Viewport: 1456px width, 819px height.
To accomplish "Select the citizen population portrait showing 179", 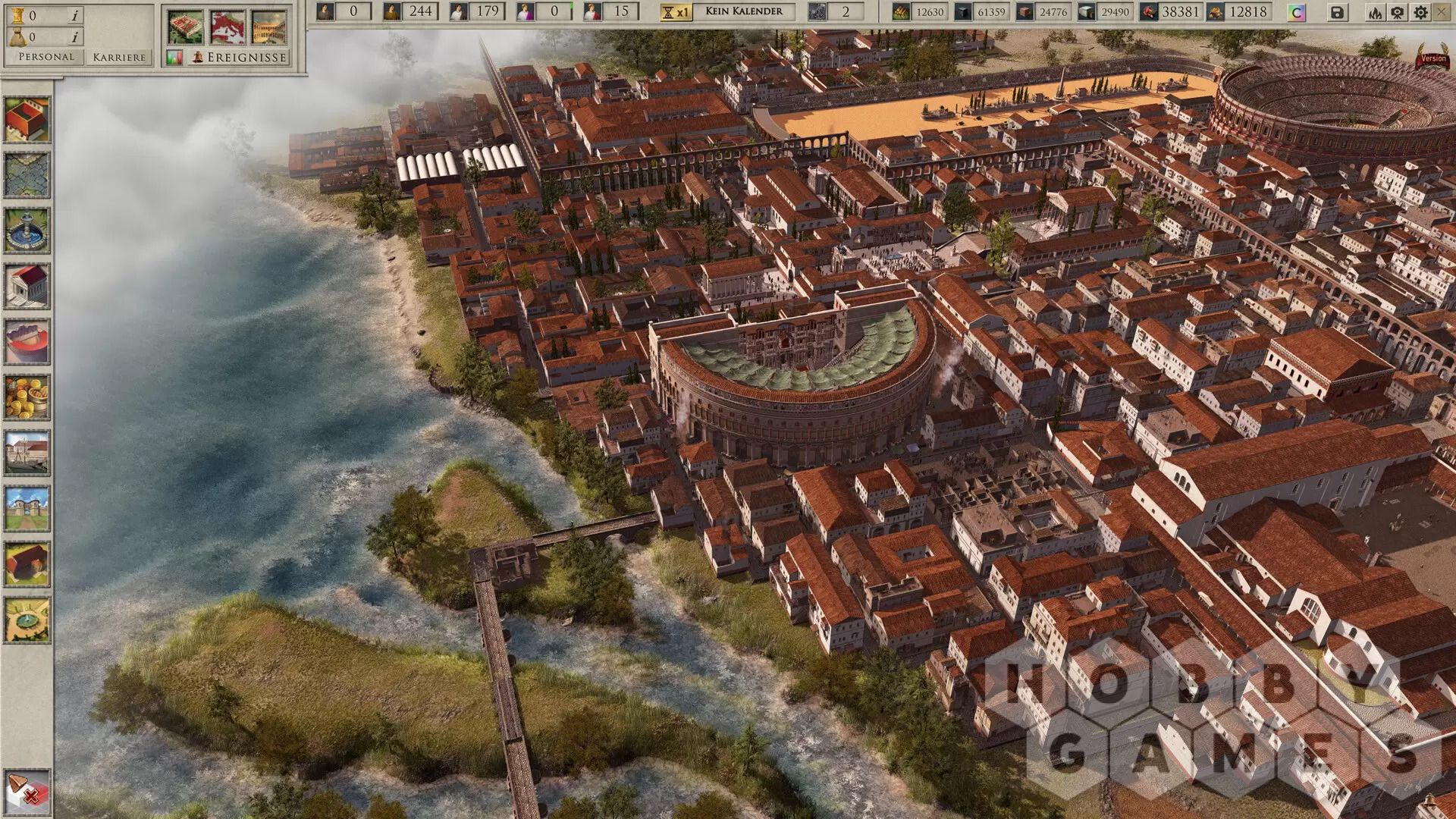I will [x=458, y=11].
